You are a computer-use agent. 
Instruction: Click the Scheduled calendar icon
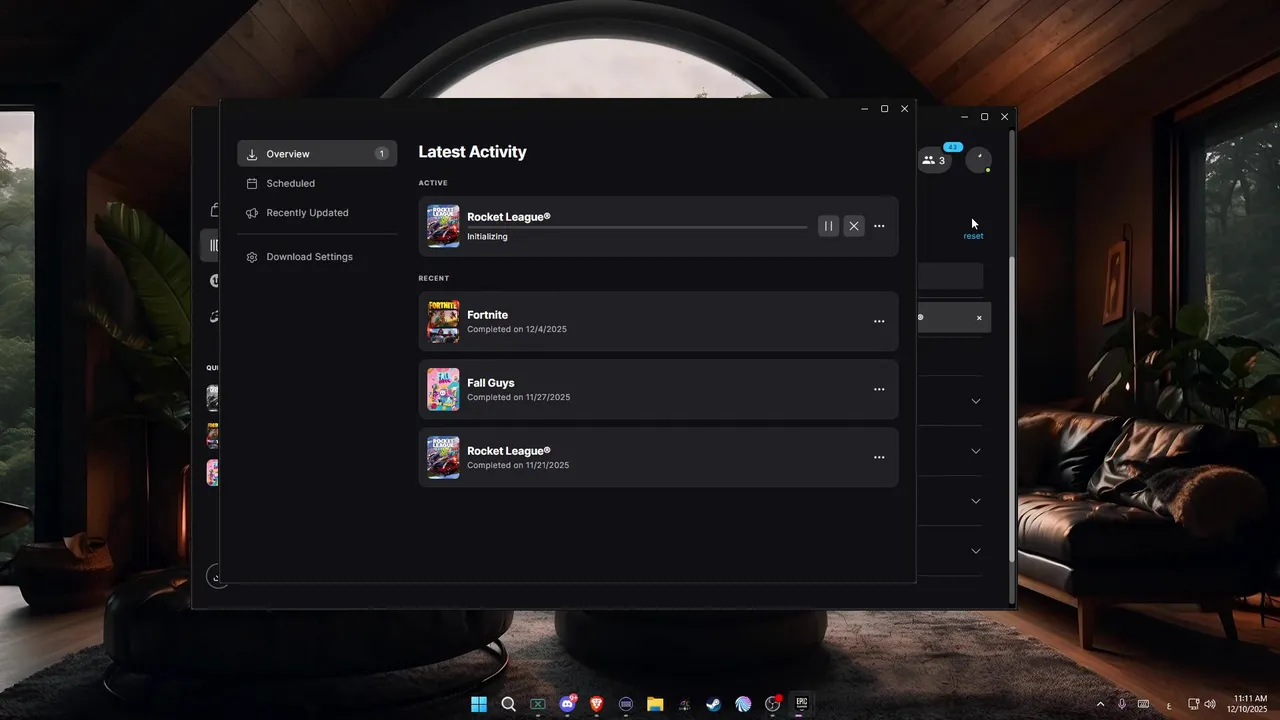252,184
